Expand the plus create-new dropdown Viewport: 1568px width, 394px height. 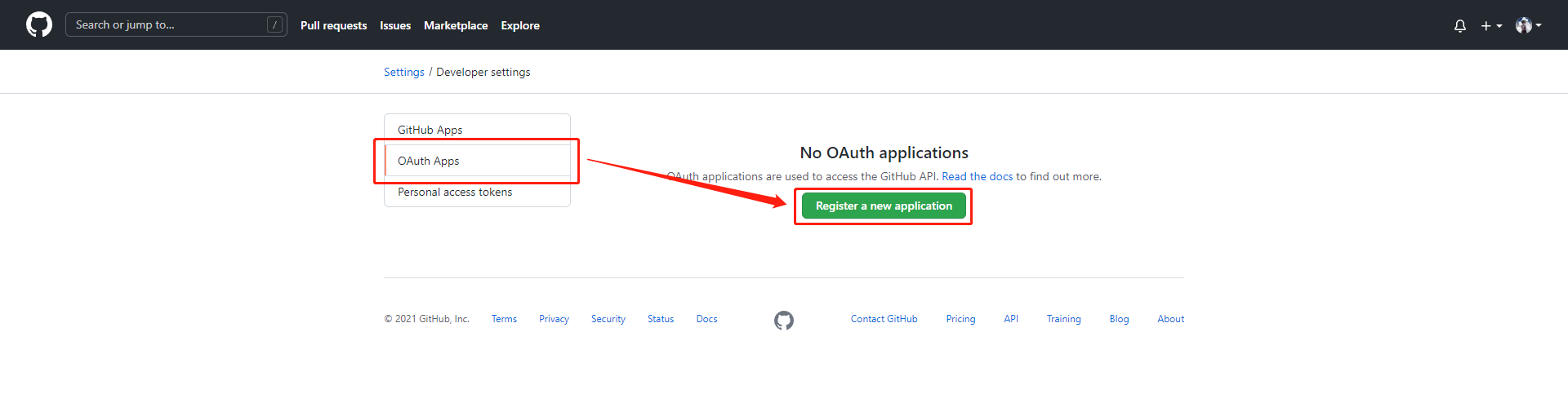[x=1491, y=25]
